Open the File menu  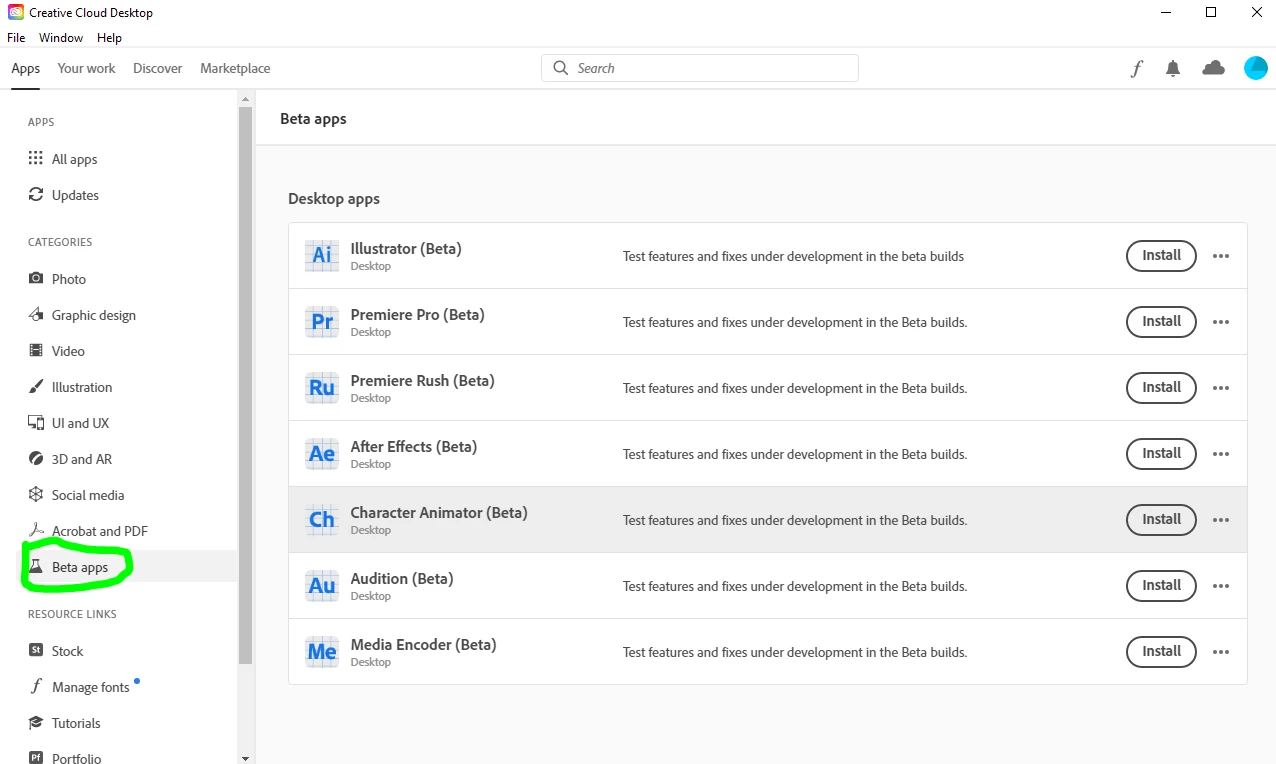(16, 38)
